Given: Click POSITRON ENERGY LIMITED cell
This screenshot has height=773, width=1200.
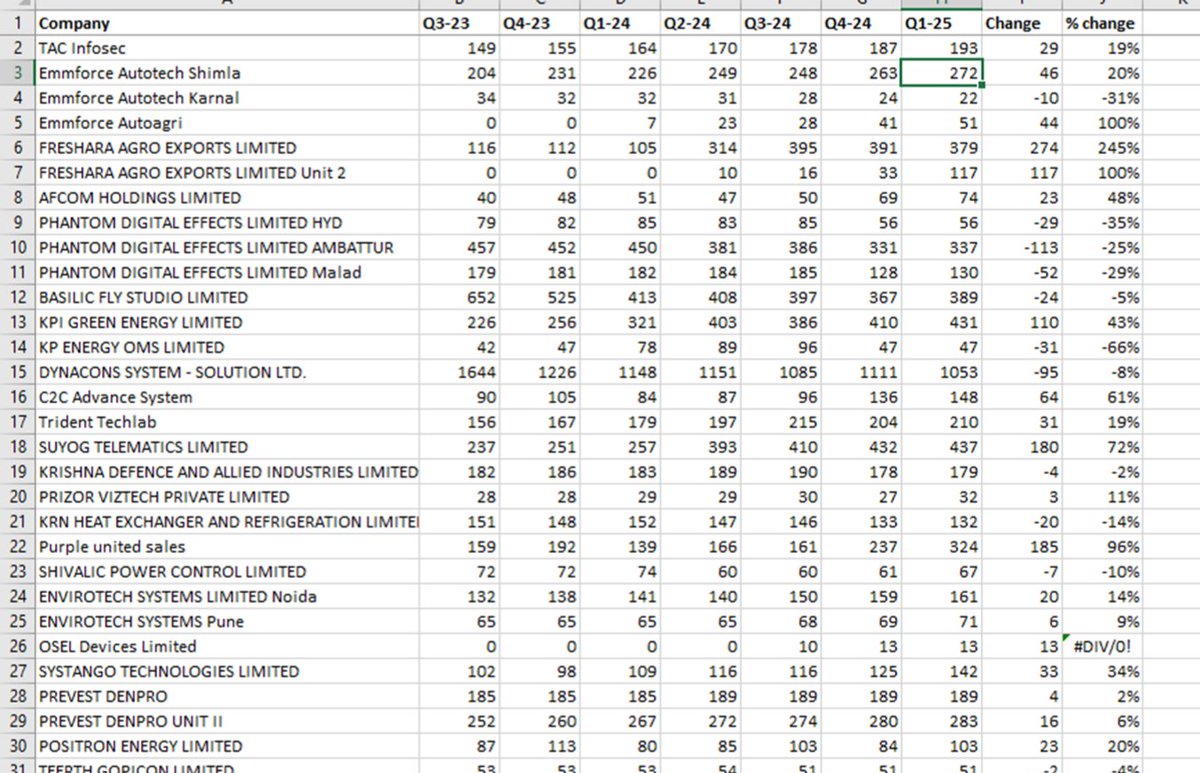Looking at the screenshot, I should (227, 746).
